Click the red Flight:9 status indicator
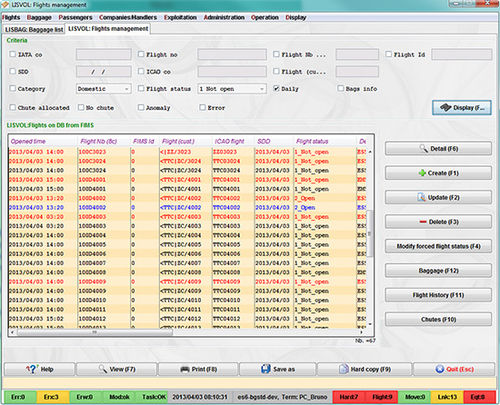The image size is (500, 405). 382,397
